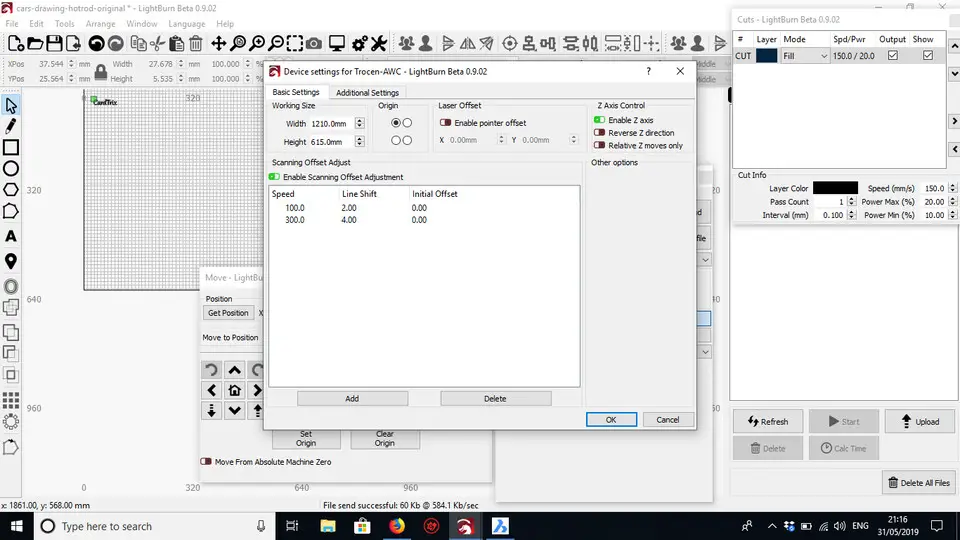Select the Ellipse drawing tool

tap(11, 168)
